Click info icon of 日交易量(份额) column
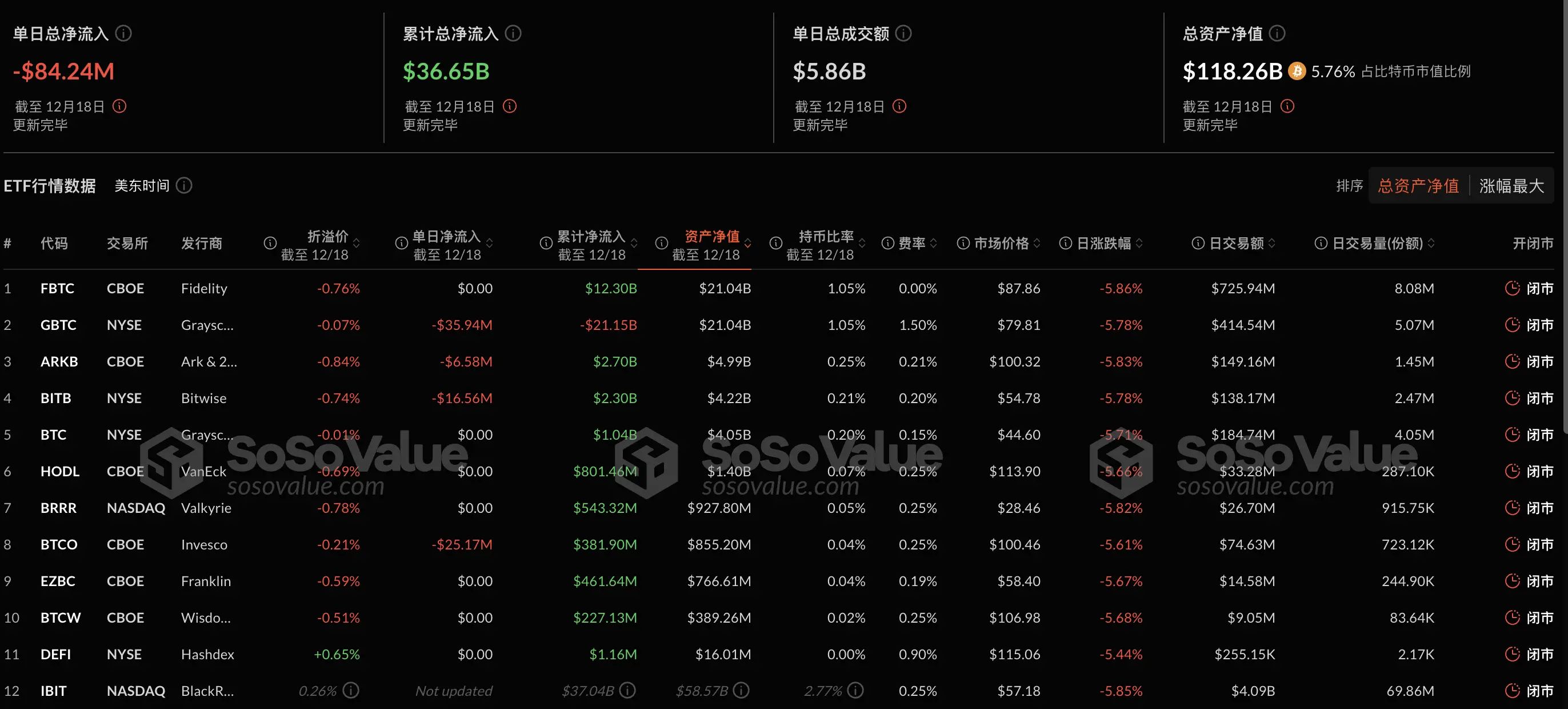This screenshot has height=709, width=1568. click(x=1320, y=243)
